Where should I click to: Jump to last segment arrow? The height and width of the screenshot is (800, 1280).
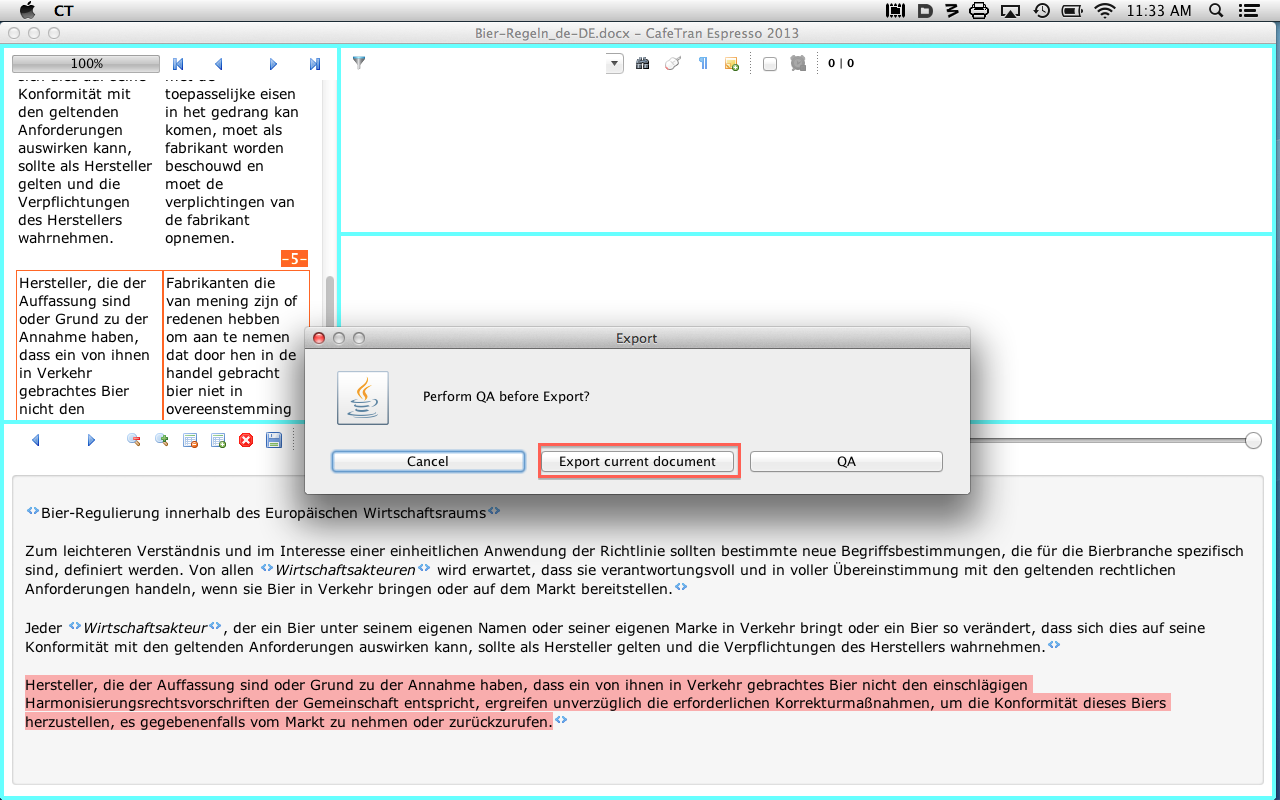pyautogui.click(x=315, y=64)
